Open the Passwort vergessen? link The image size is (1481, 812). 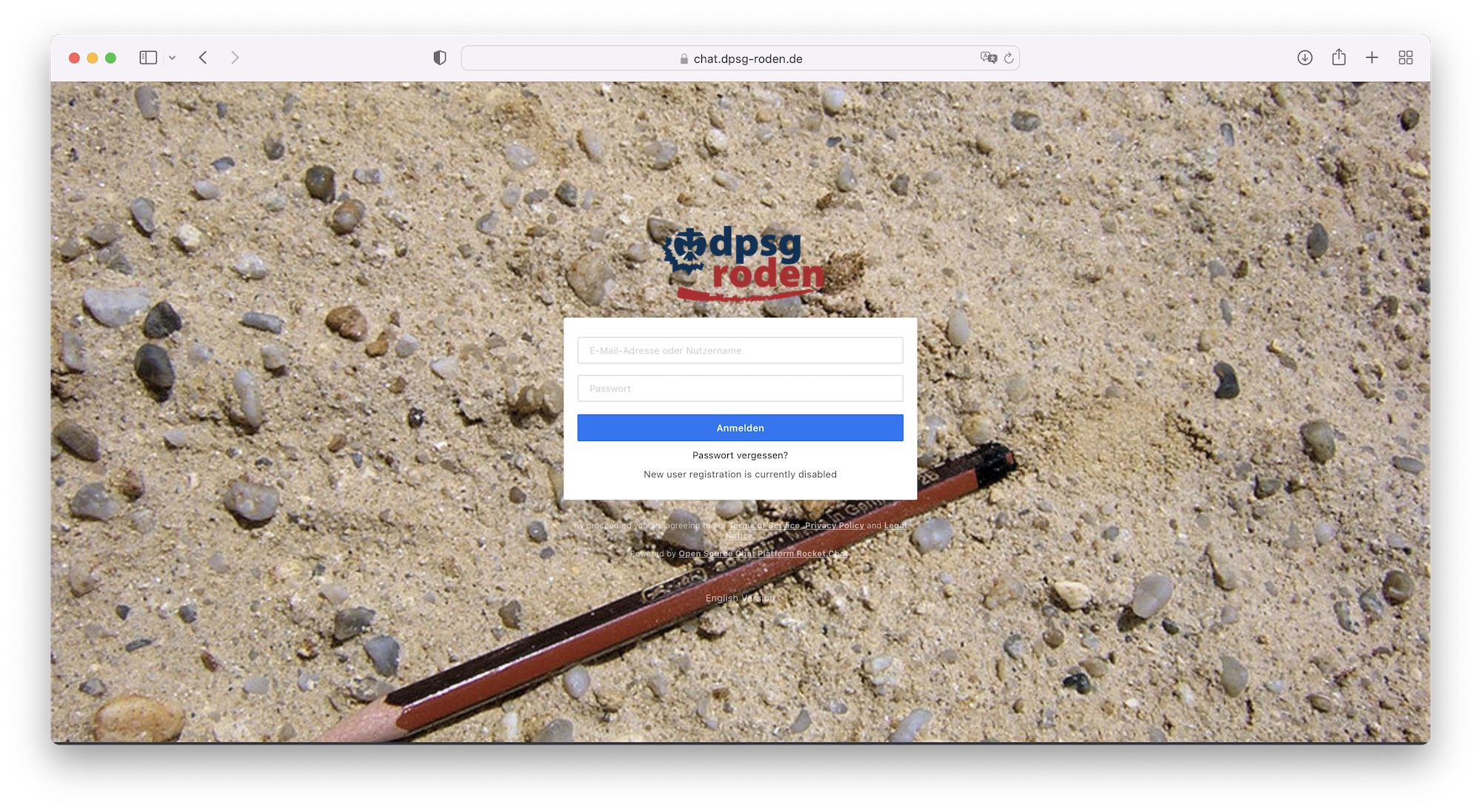[x=740, y=455]
